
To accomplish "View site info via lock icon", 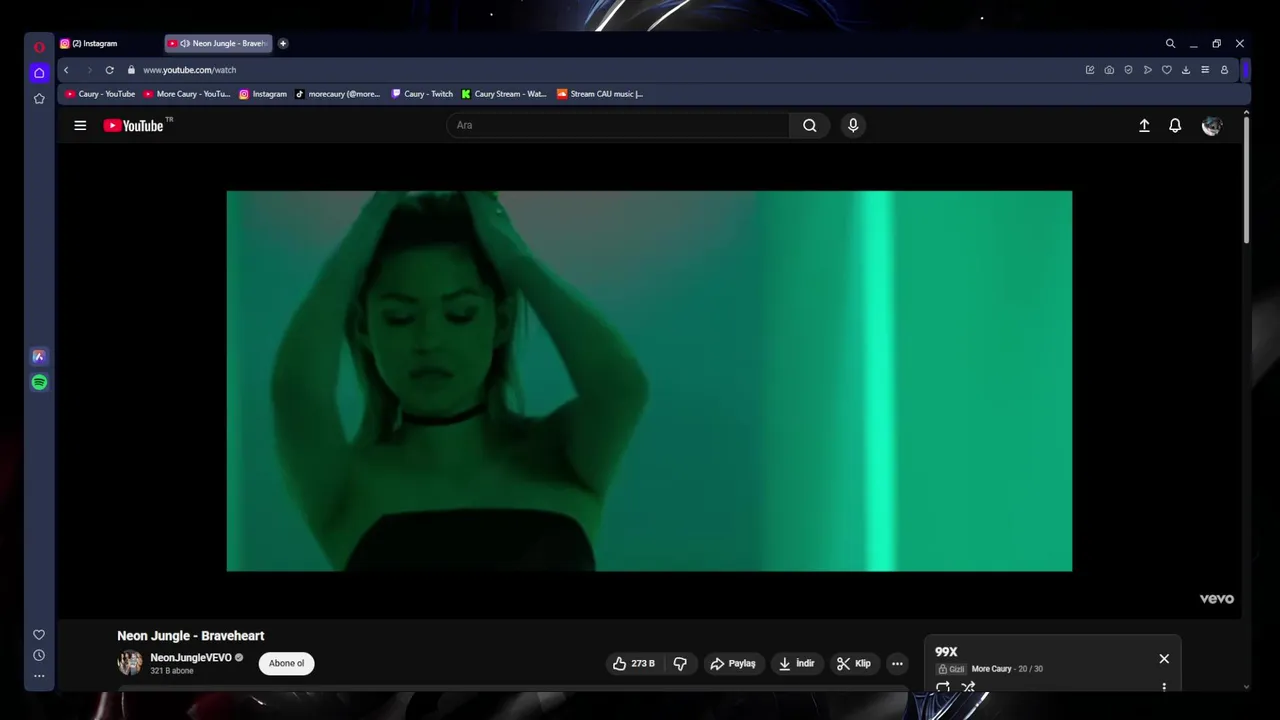I will tap(131, 70).
